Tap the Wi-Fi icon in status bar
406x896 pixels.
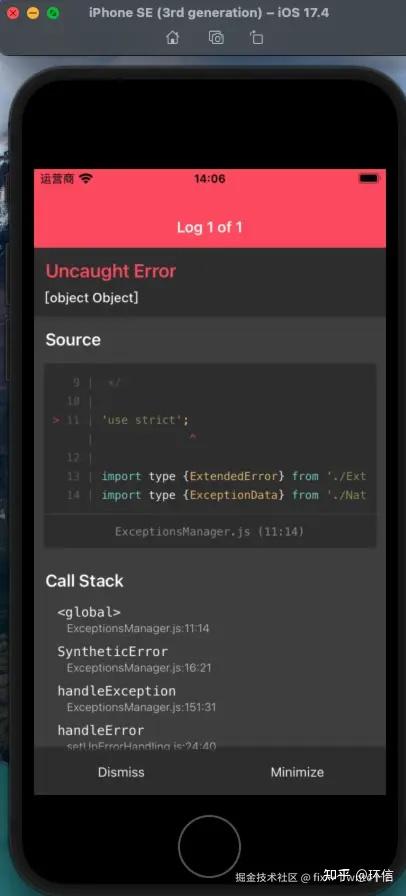(x=86, y=179)
